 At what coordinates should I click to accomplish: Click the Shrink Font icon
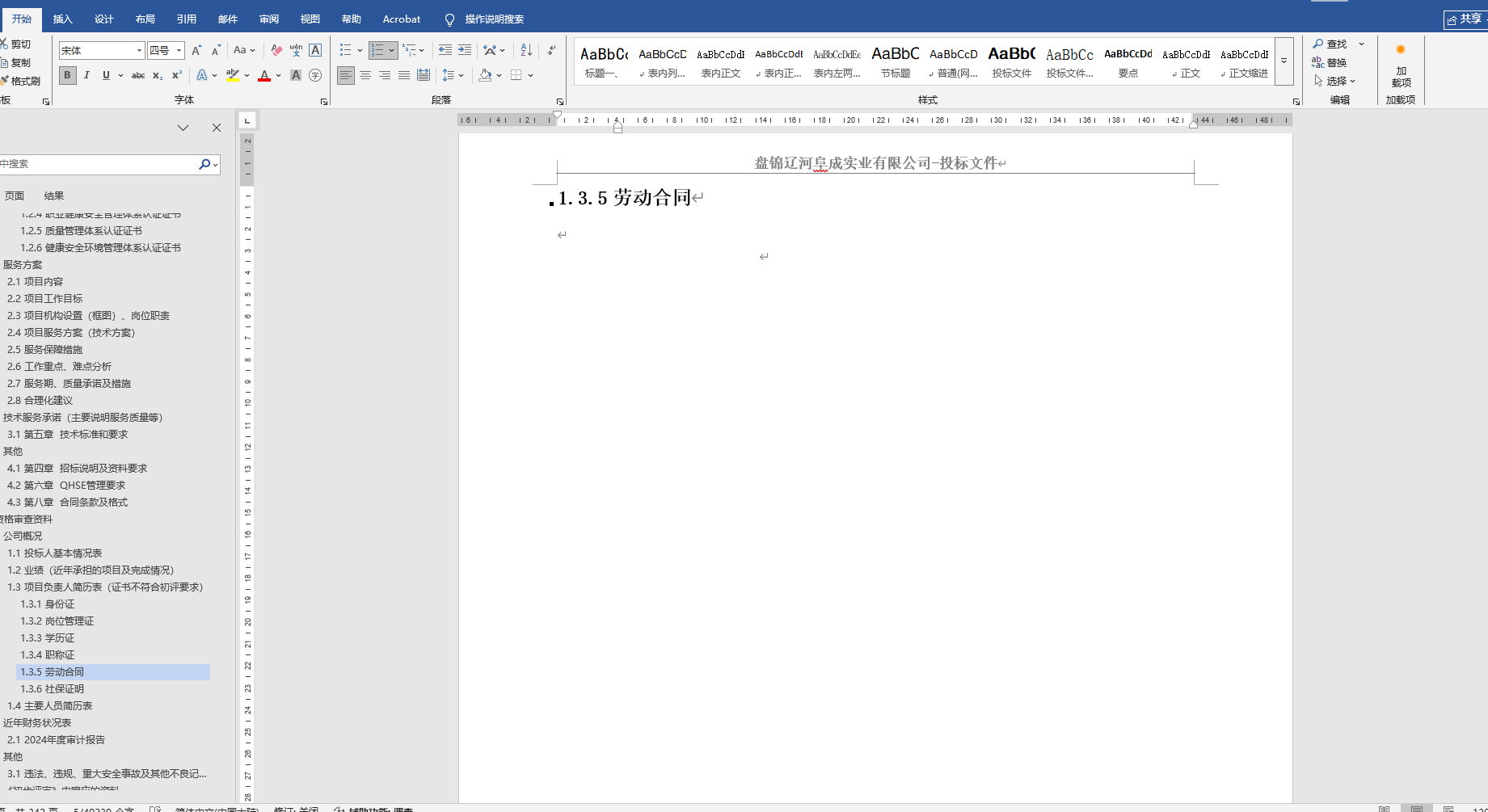click(x=216, y=50)
